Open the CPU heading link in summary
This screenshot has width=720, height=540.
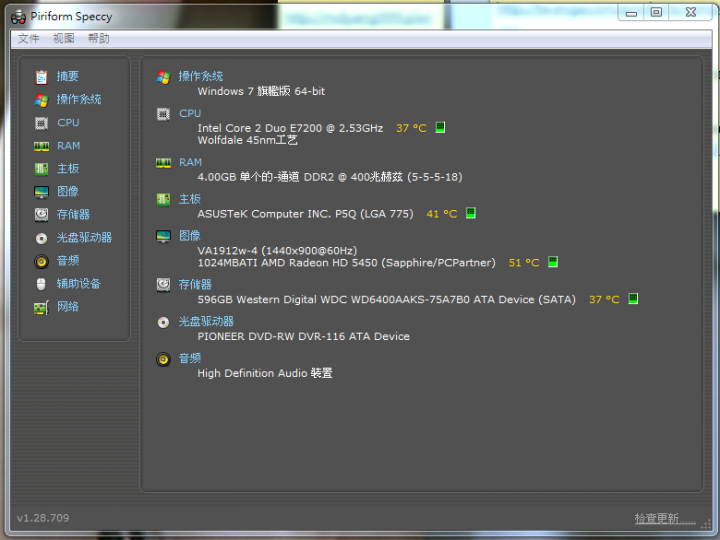190,113
